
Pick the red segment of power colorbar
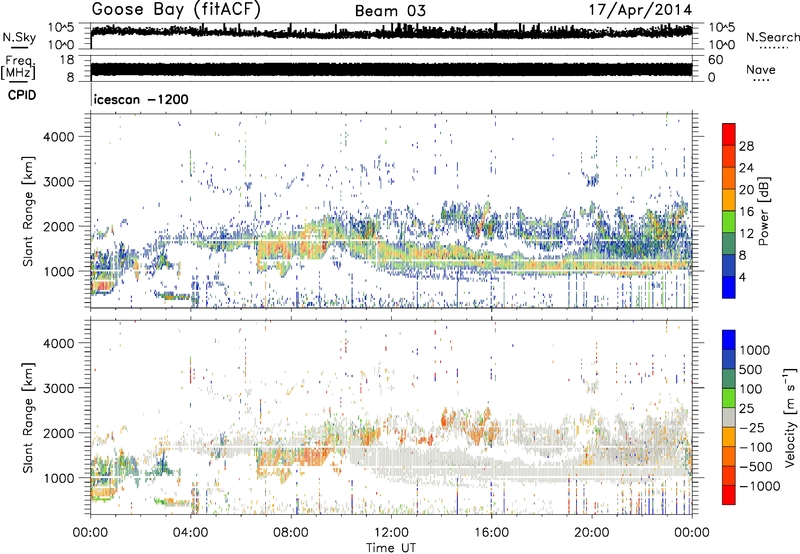[729, 135]
